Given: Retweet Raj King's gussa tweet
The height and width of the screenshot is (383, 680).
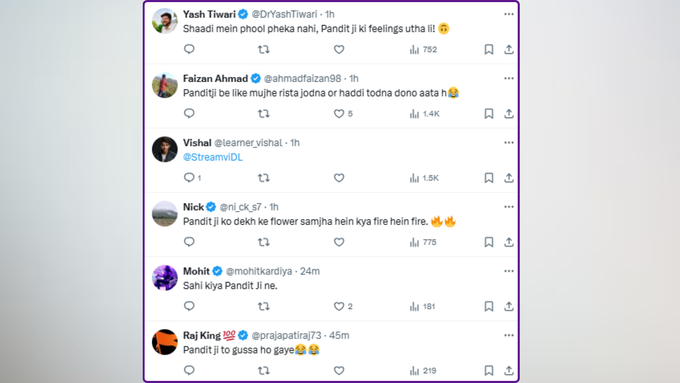Looking at the screenshot, I should [x=264, y=370].
